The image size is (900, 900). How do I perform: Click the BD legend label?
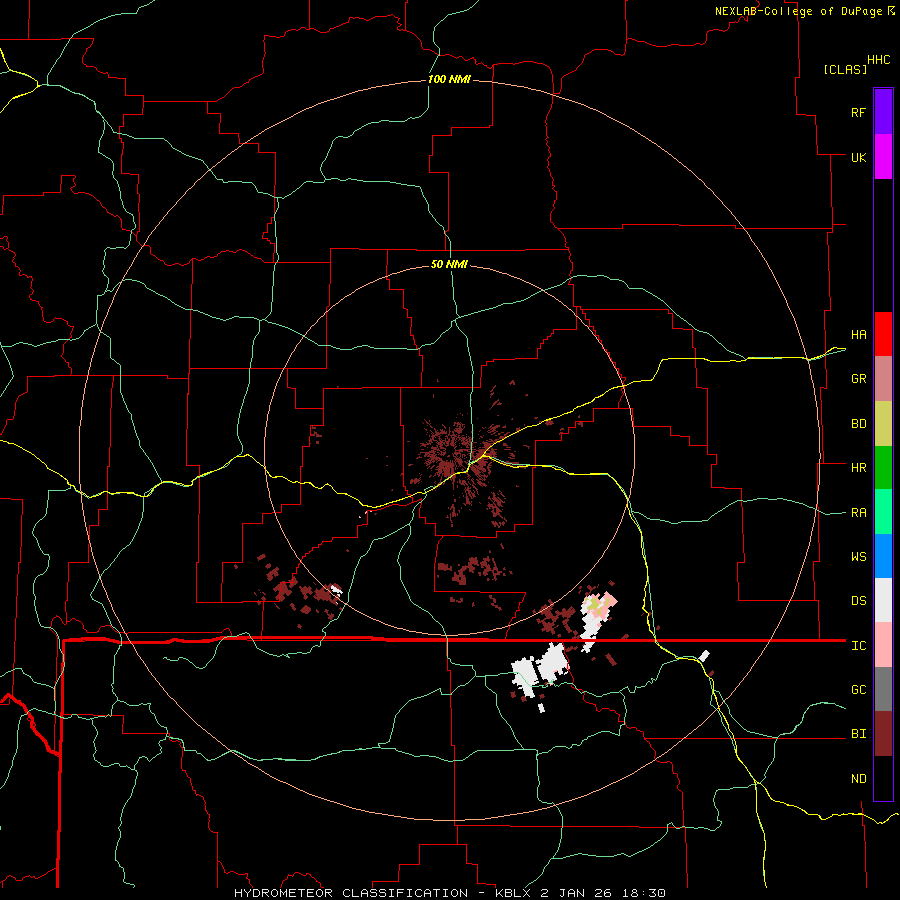point(858,424)
